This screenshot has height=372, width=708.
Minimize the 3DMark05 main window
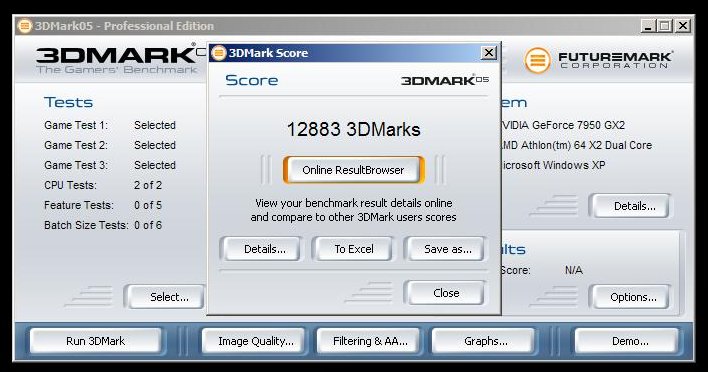tap(648, 26)
